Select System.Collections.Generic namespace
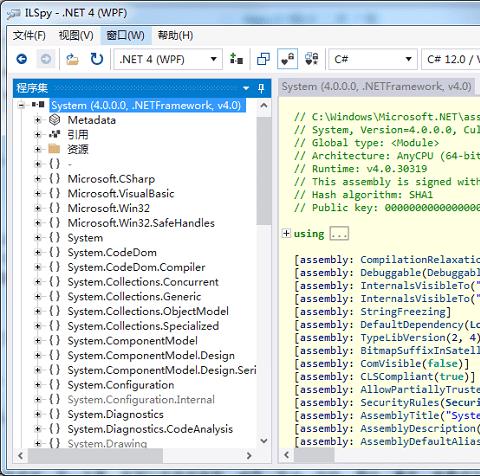 point(134,297)
